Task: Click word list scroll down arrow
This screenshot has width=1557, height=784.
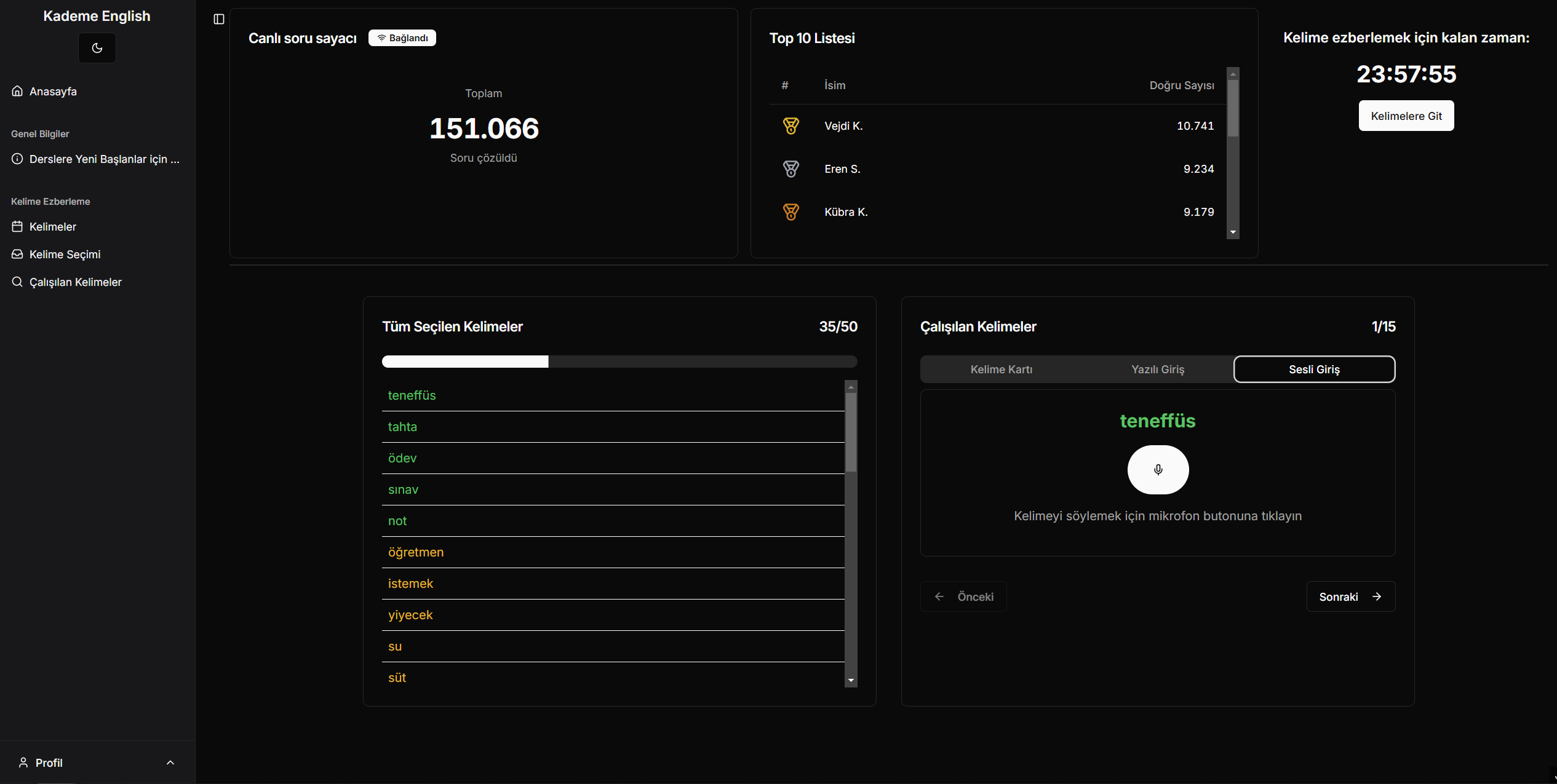Action: pos(851,681)
